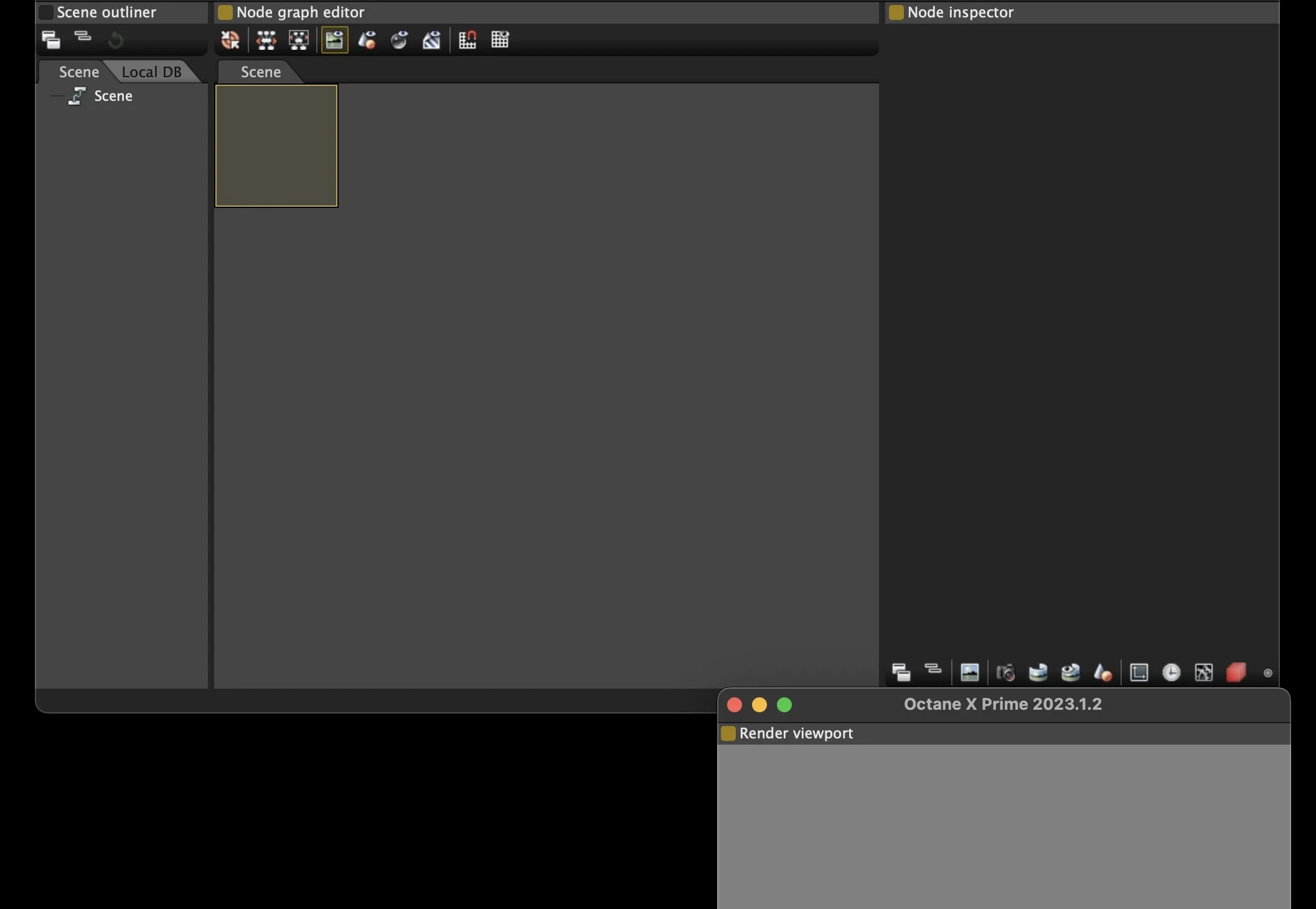Expand all nodes in Scene outliner toolbar
This screenshot has height=909, width=1316.
[x=51, y=40]
